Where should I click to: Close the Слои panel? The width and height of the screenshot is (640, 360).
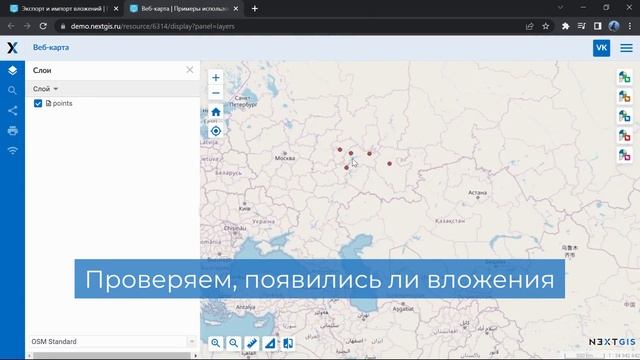(x=190, y=70)
